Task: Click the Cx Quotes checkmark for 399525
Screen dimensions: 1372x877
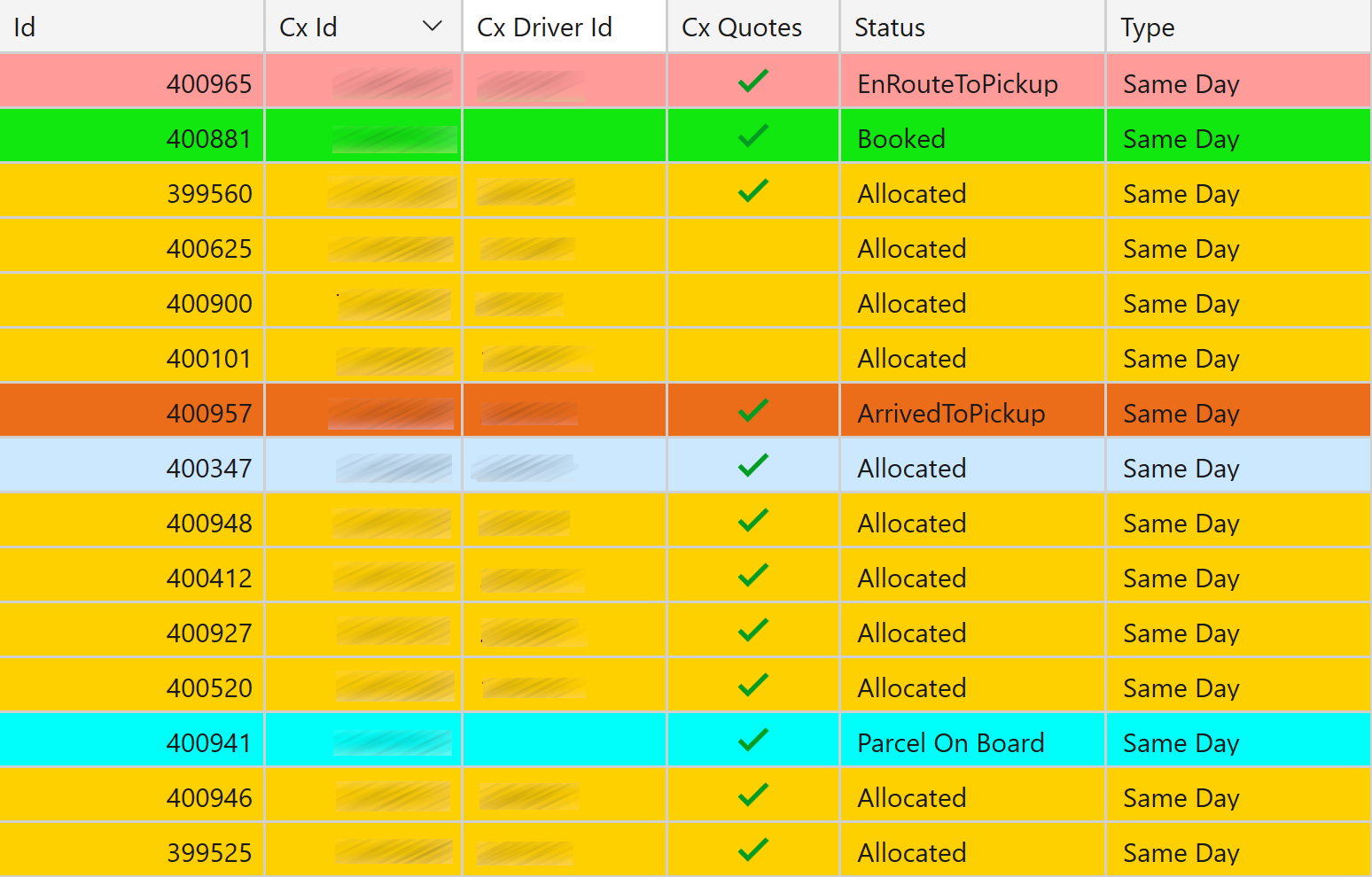Action: click(752, 850)
